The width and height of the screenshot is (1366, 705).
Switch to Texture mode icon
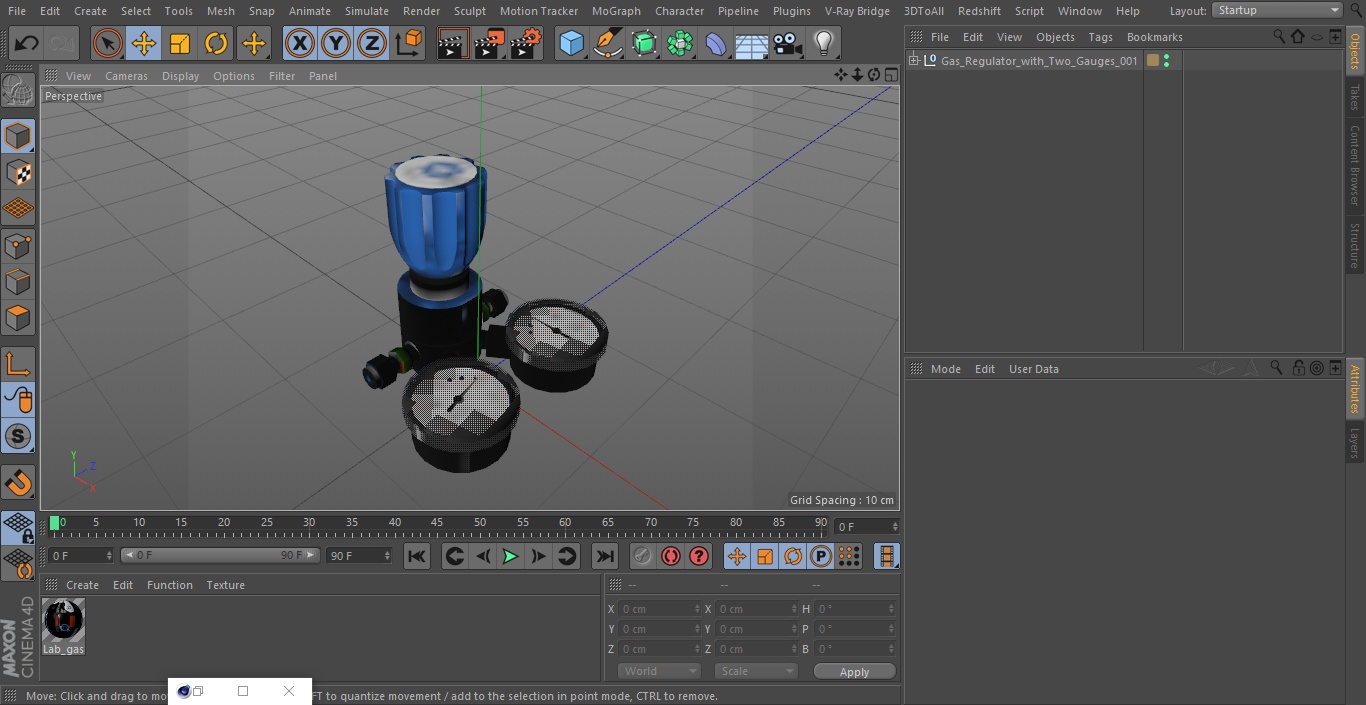coord(18,172)
